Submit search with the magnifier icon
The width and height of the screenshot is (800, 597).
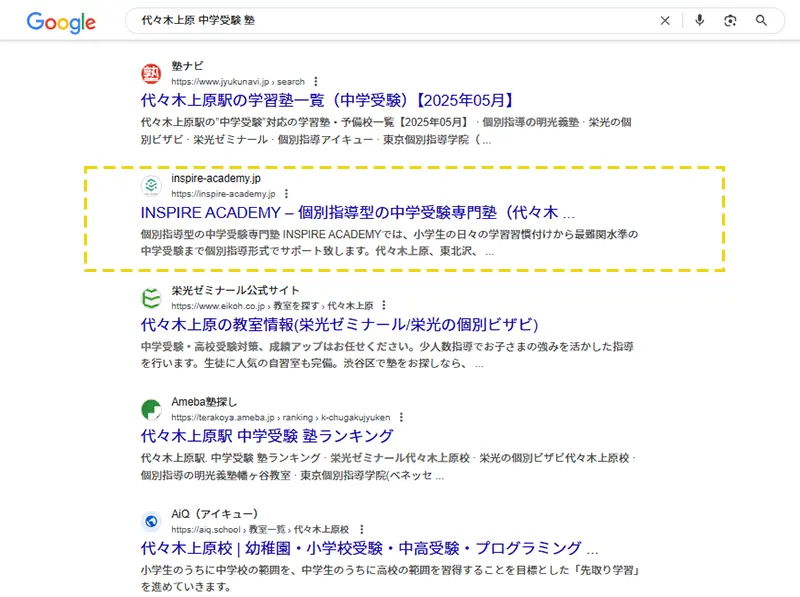tap(761, 20)
